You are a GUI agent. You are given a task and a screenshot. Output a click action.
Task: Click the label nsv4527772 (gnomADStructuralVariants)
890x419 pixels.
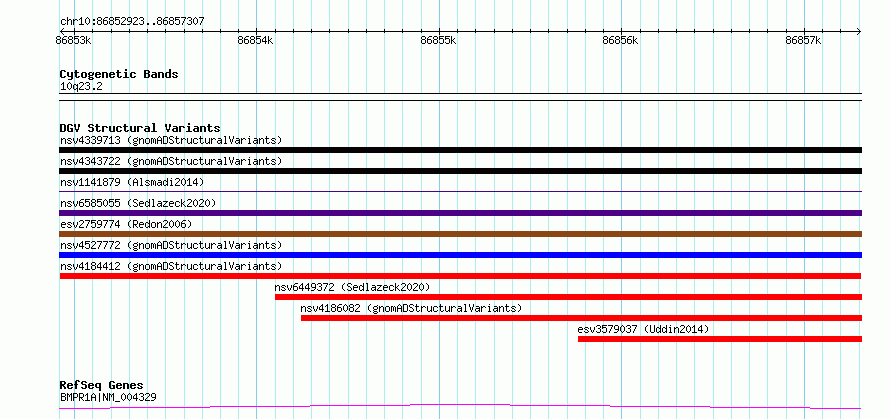171,245
